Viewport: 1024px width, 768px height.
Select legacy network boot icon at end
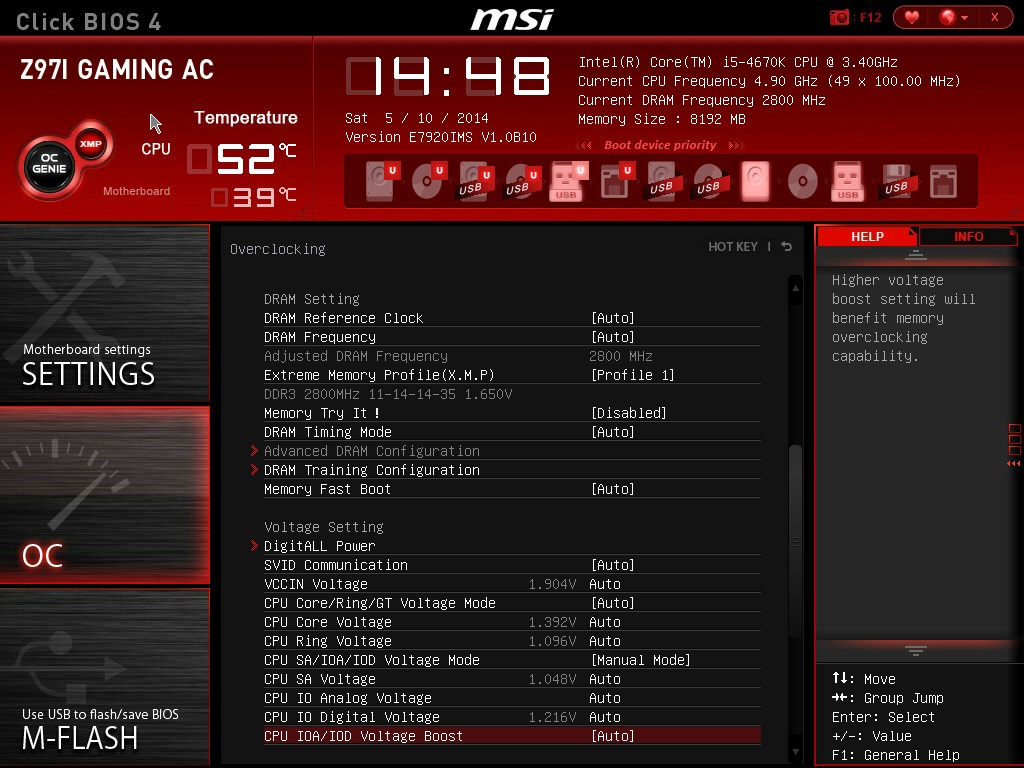point(944,181)
